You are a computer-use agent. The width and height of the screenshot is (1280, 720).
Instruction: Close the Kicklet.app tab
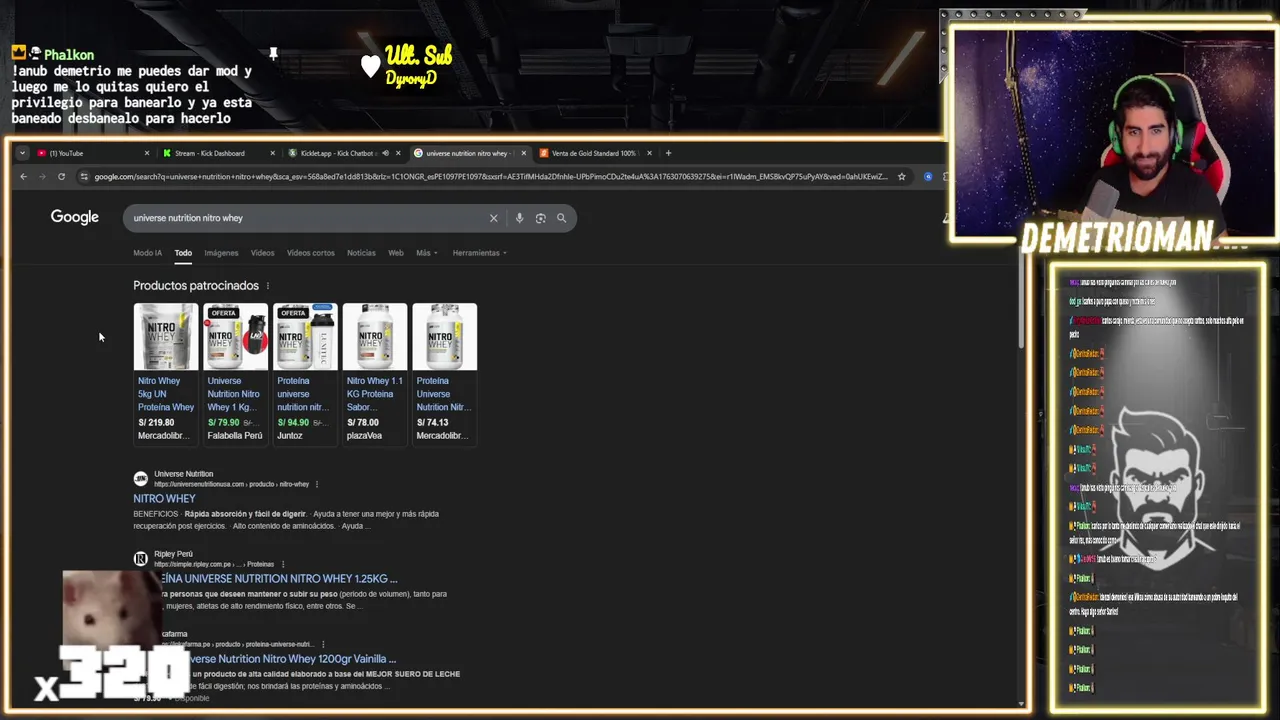pyautogui.click(x=398, y=153)
